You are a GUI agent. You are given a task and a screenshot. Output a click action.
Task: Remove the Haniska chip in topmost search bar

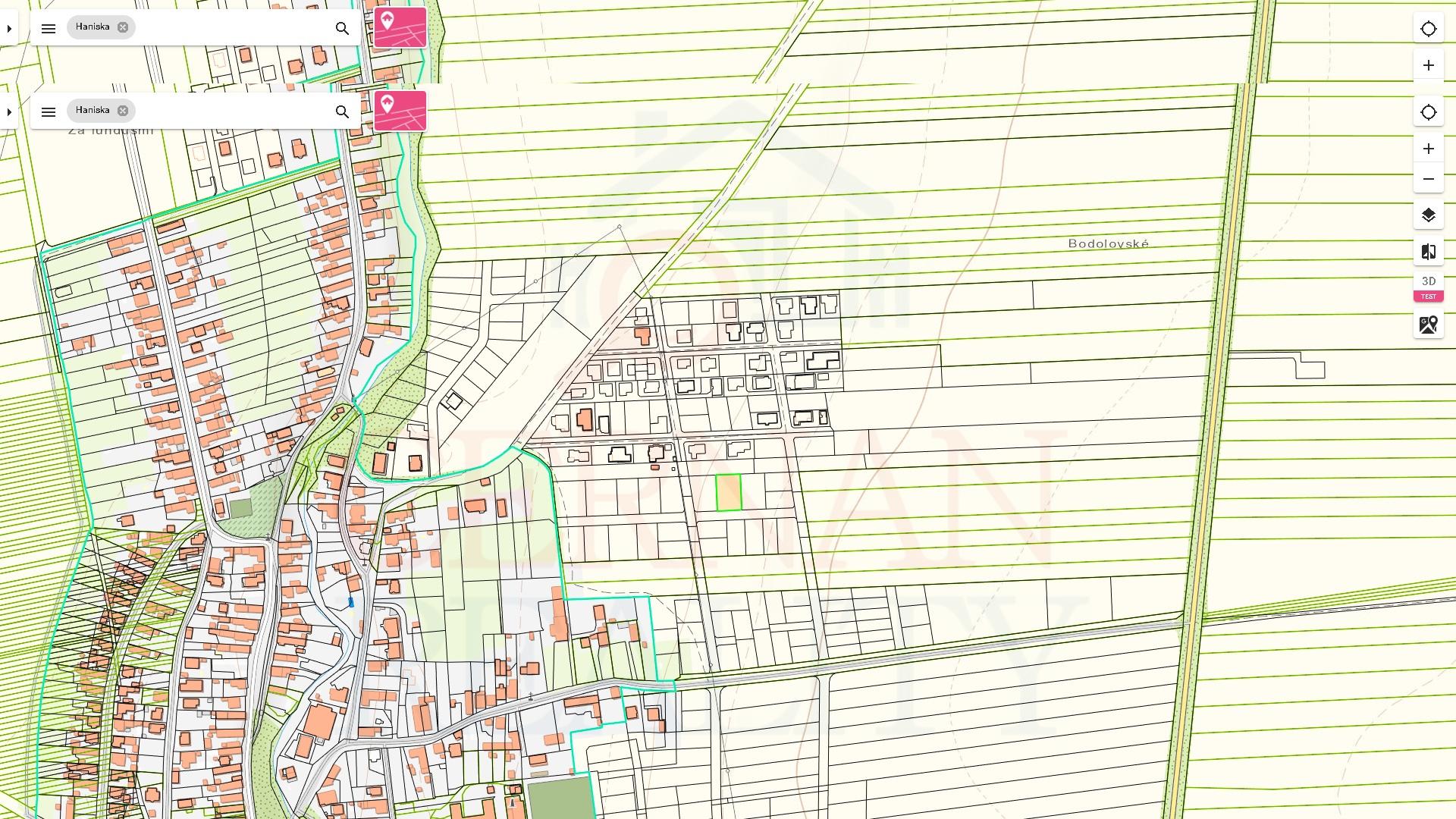pos(122,27)
